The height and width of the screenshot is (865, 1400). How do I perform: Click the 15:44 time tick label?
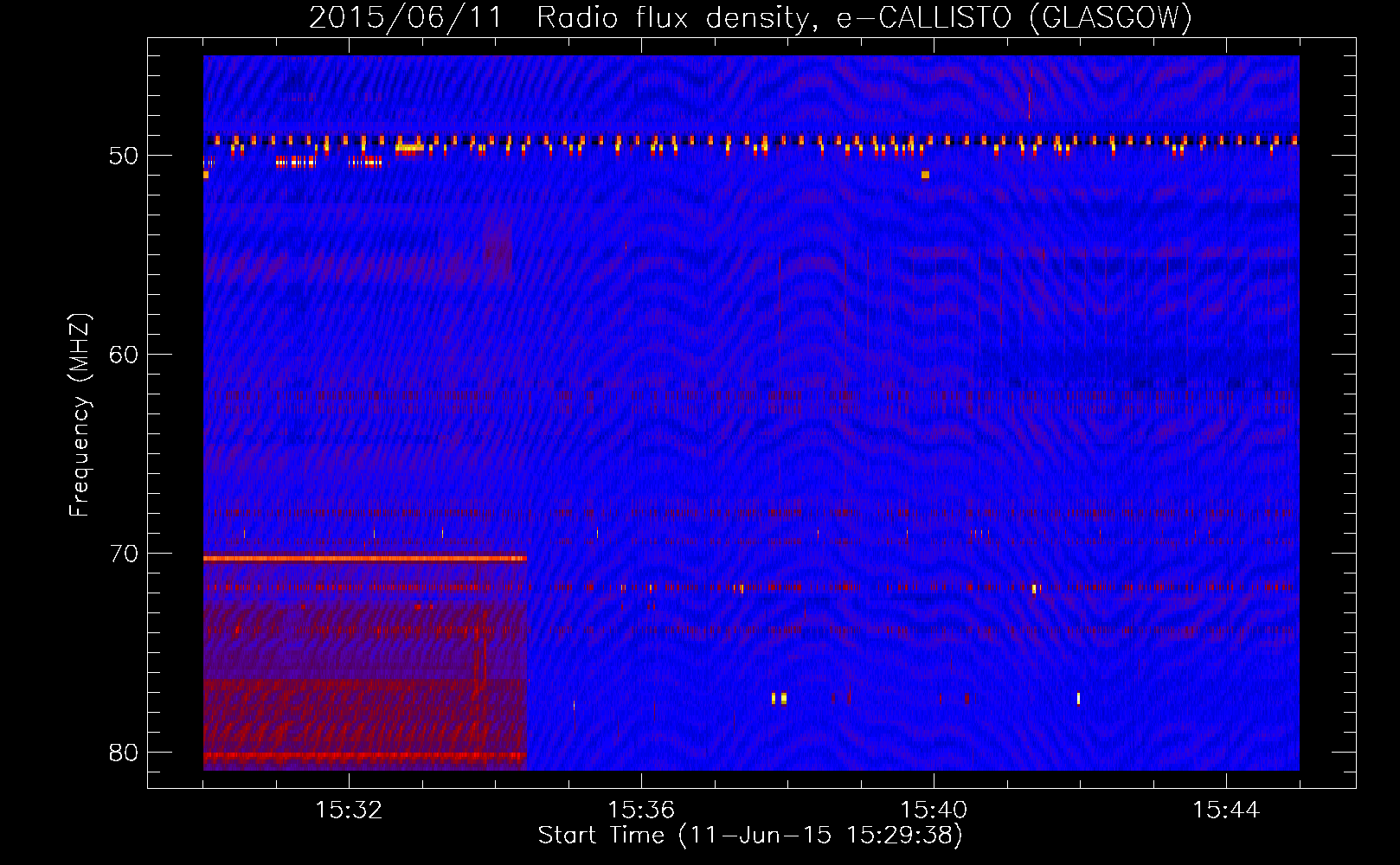1226,811
